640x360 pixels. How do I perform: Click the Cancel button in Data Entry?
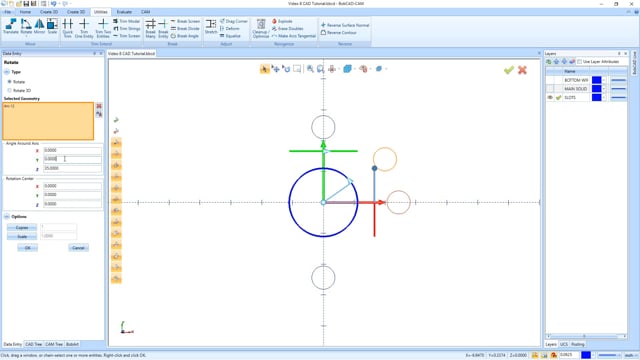(78, 248)
